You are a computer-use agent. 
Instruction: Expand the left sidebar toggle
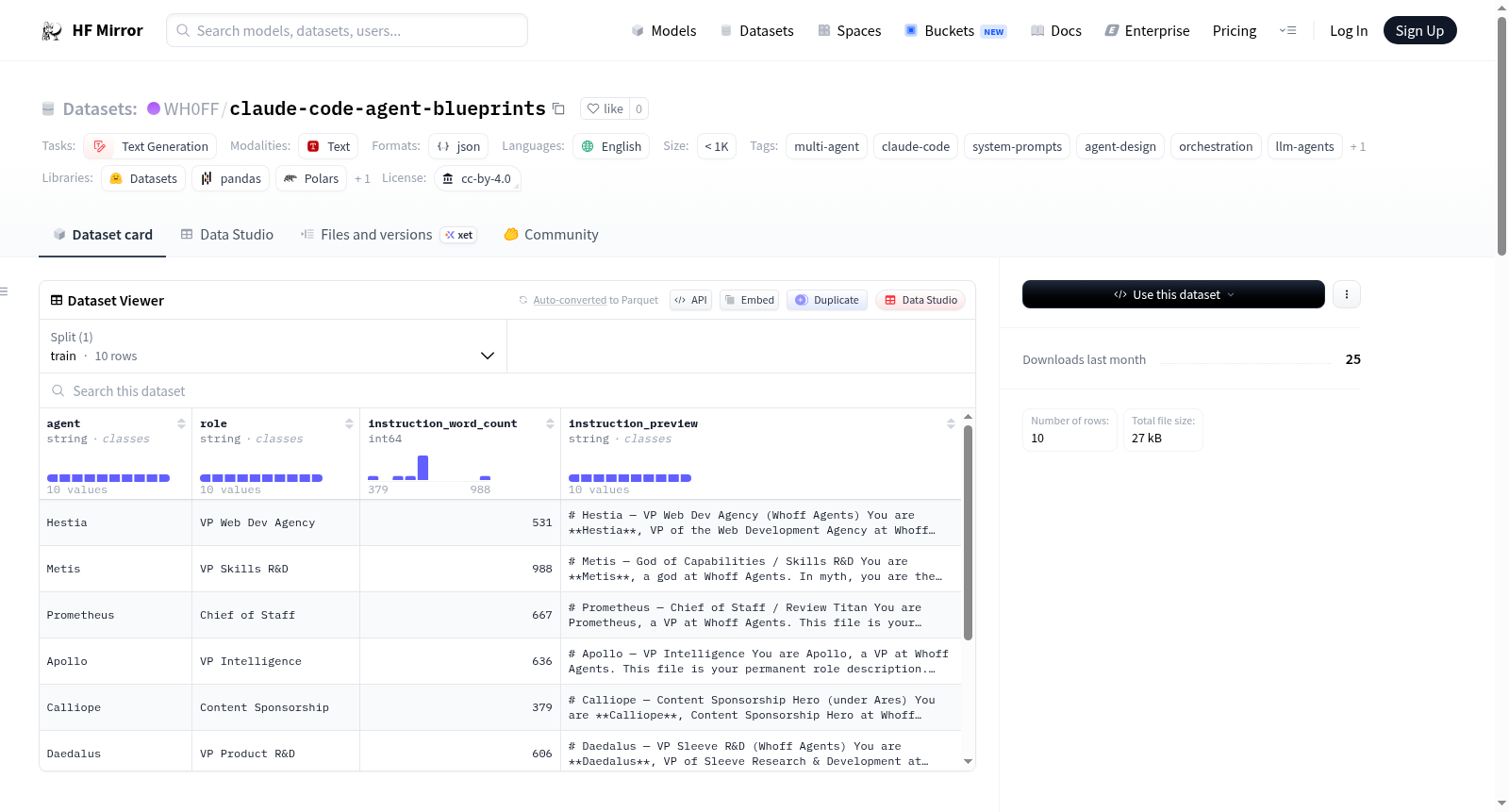5,291
